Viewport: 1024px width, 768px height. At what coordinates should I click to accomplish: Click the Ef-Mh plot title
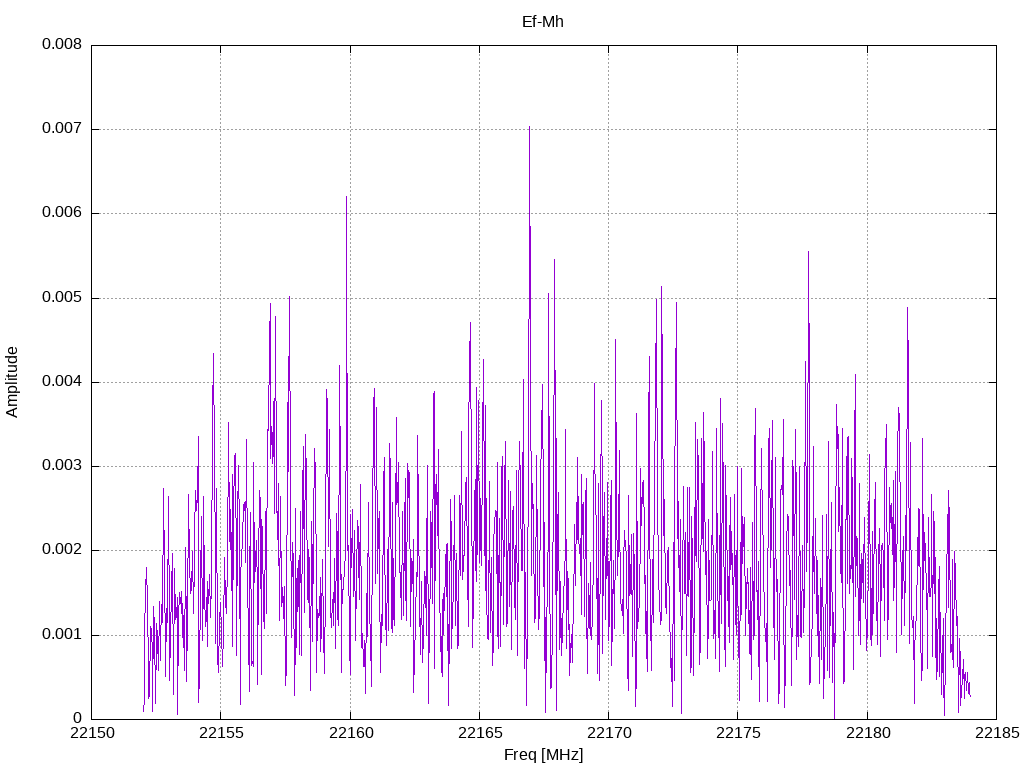pos(542,22)
